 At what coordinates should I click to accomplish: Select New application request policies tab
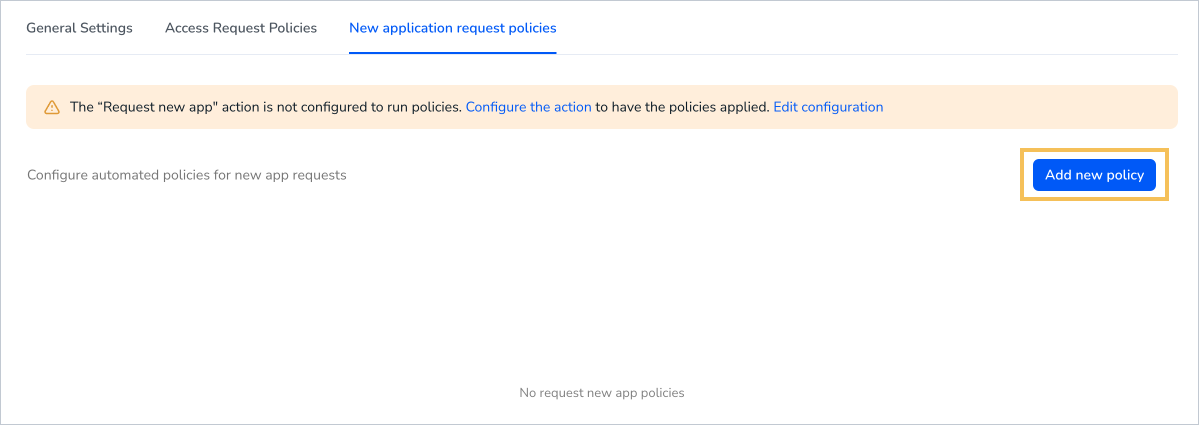click(x=453, y=28)
